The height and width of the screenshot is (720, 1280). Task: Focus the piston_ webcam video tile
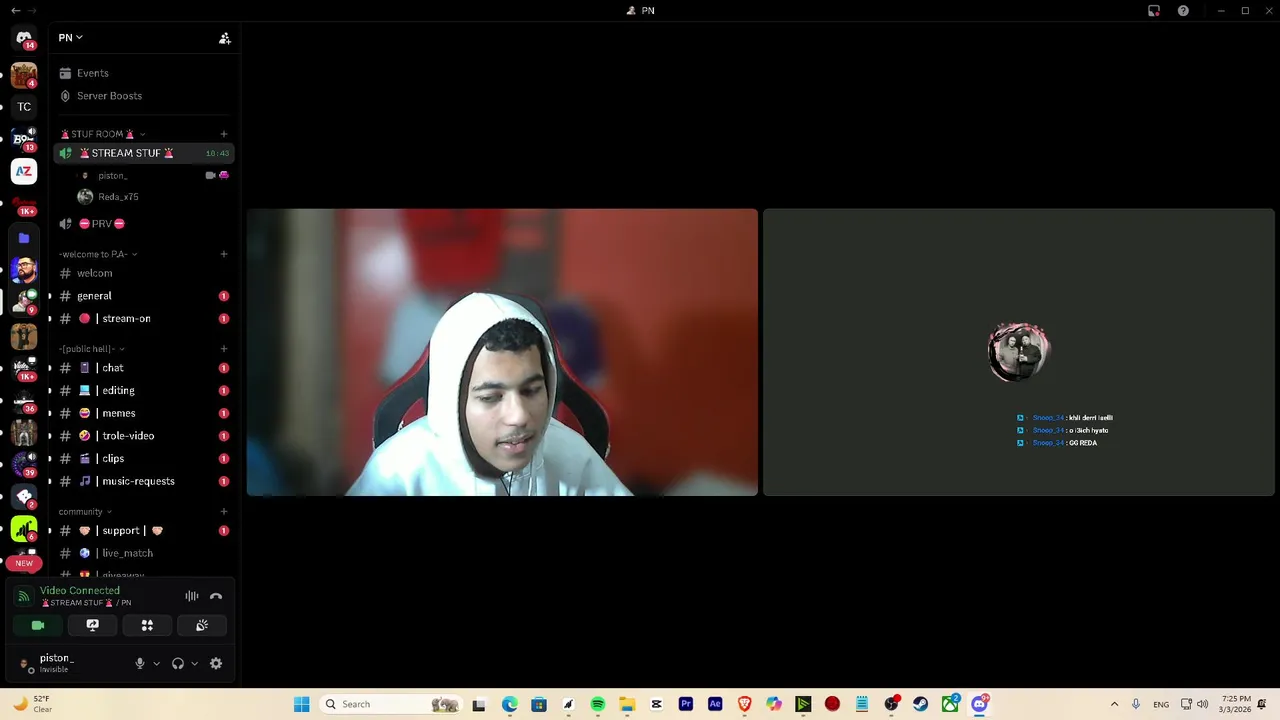(x=502, y=352)
